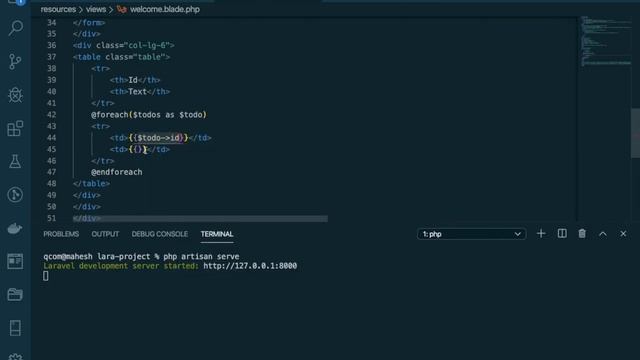Place cursor inside empty braces on line 45
The image size is (640, 360).
(x=138, y=149)
